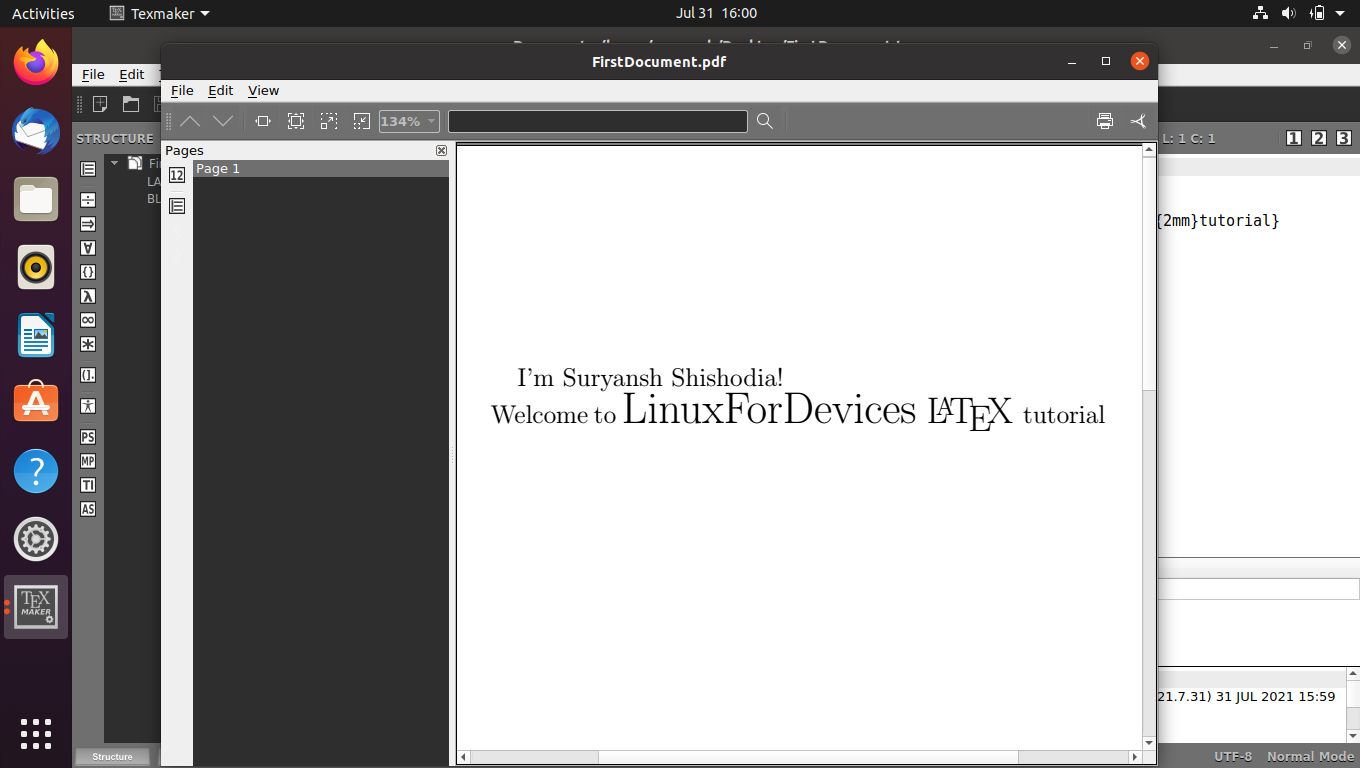The width and height of the screenshot is (1360, 768).
Task: Select the Greek letters symbol panel
Action: tap(87, 296)
